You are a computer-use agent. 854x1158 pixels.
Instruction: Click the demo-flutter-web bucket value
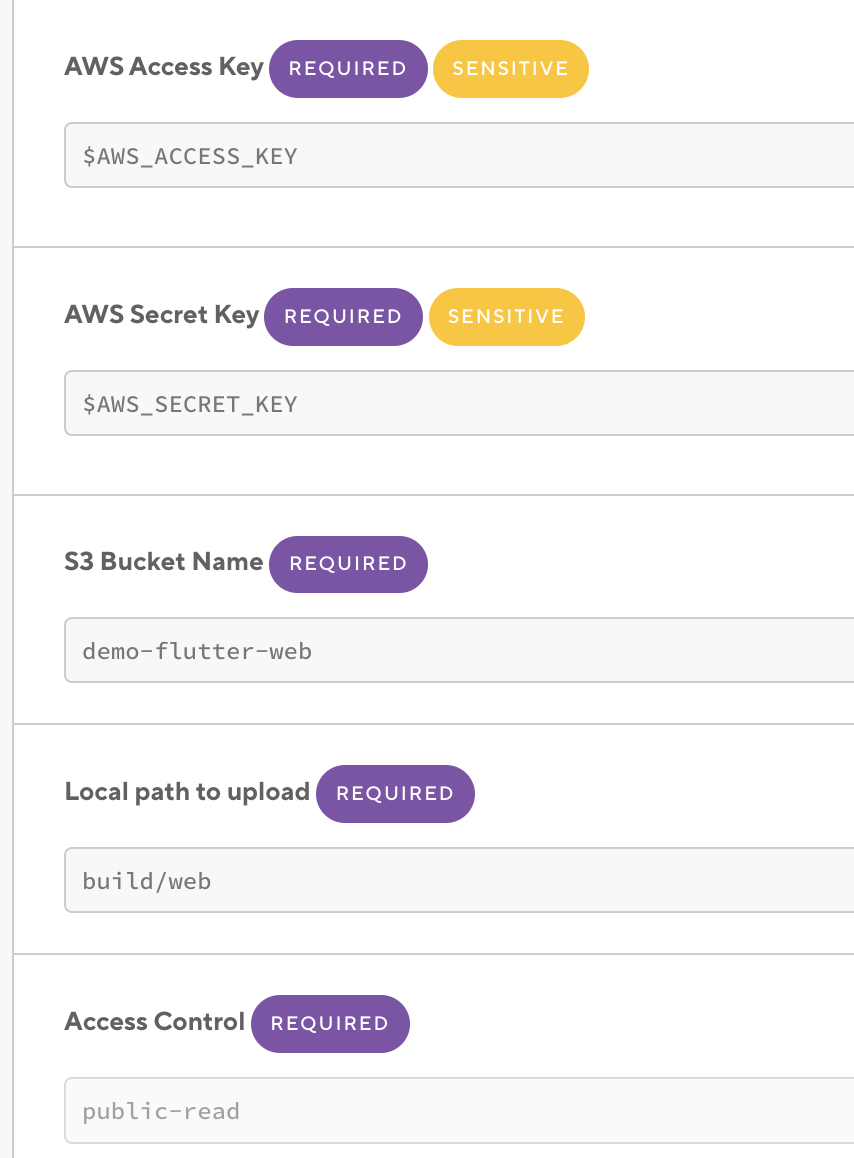[x=197, y=651]
